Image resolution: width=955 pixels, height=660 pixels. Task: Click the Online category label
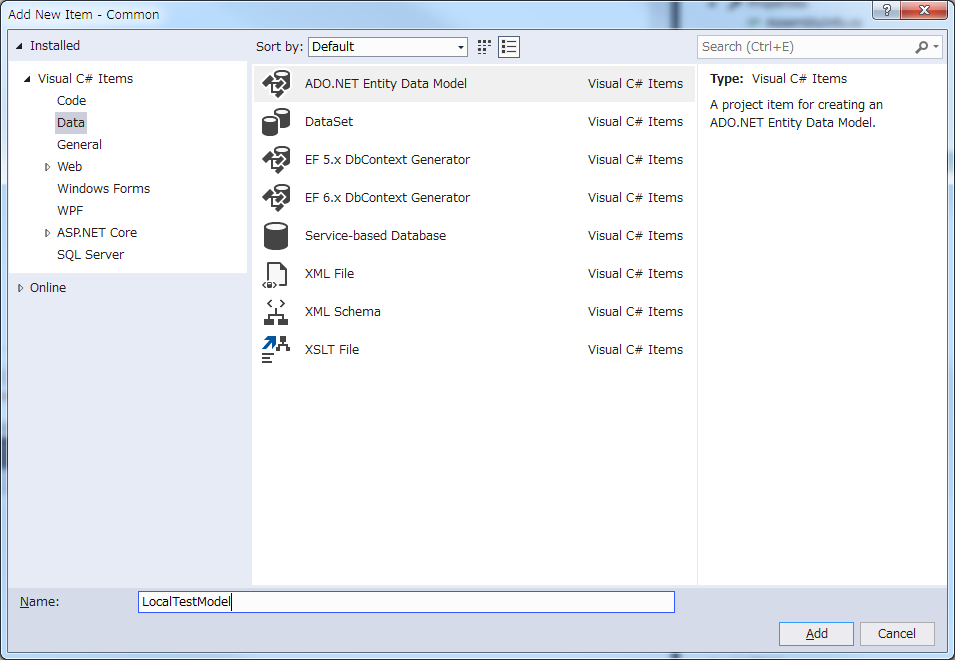(x=48, y=287)
